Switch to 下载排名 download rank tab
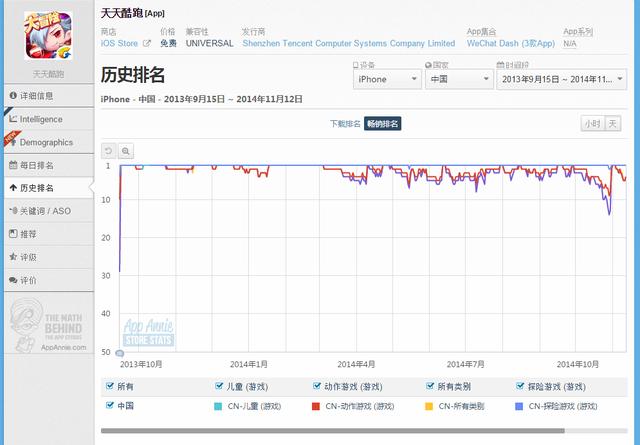 point(345,124)
